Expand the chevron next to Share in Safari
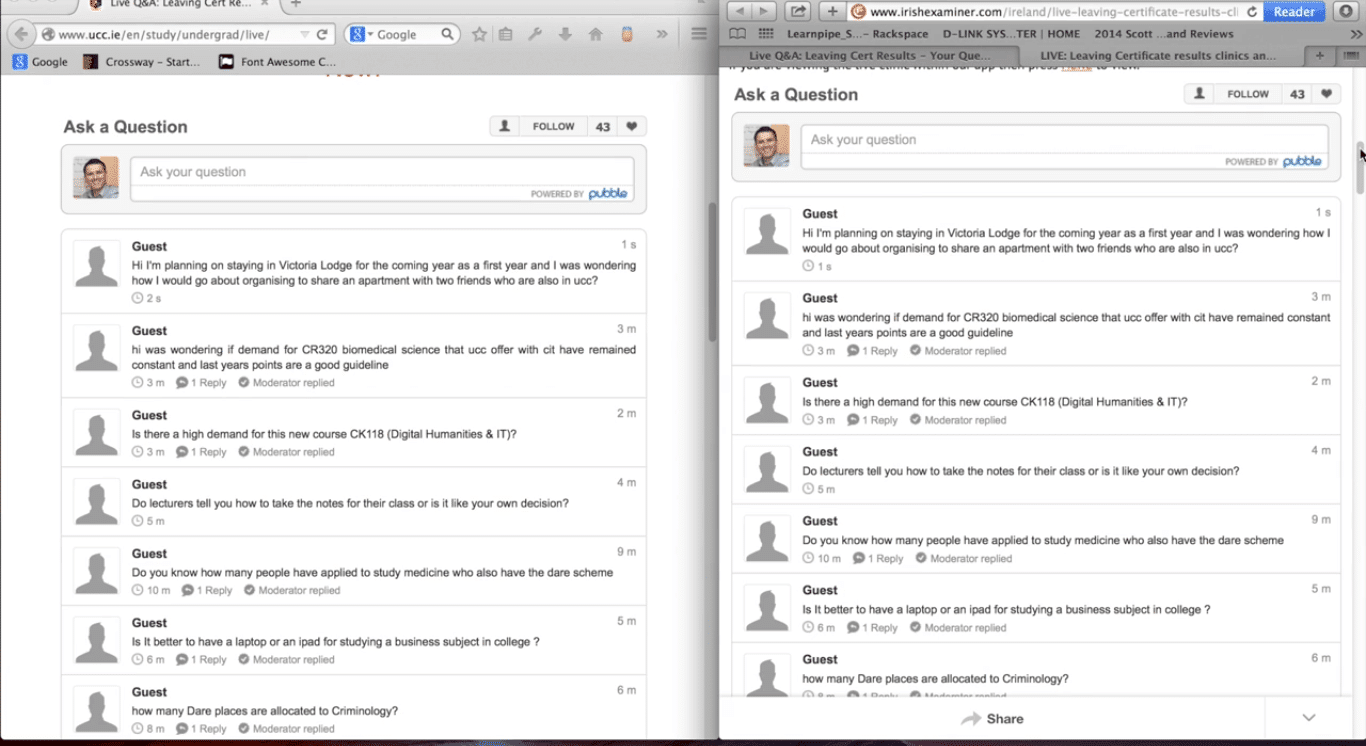1366x746 pixels. 1309,718
